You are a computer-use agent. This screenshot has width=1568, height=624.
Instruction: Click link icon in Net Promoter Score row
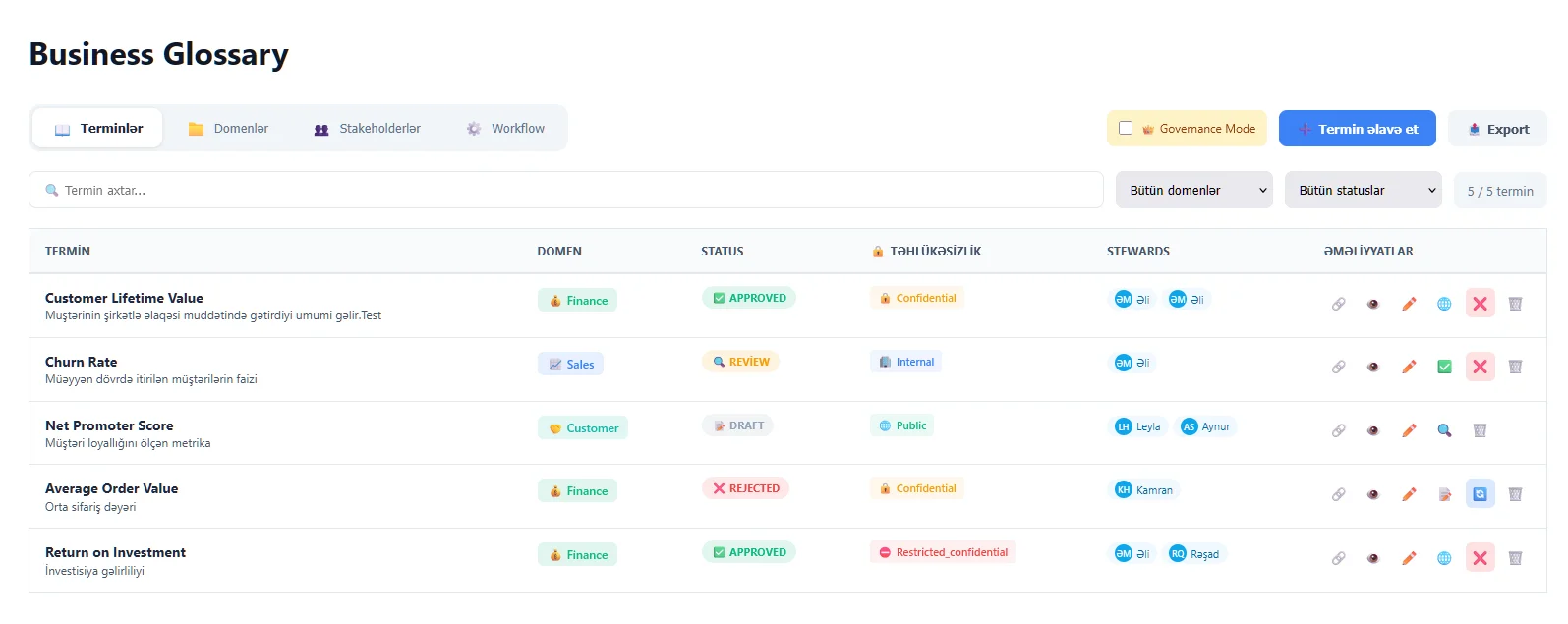point(1338,430)
